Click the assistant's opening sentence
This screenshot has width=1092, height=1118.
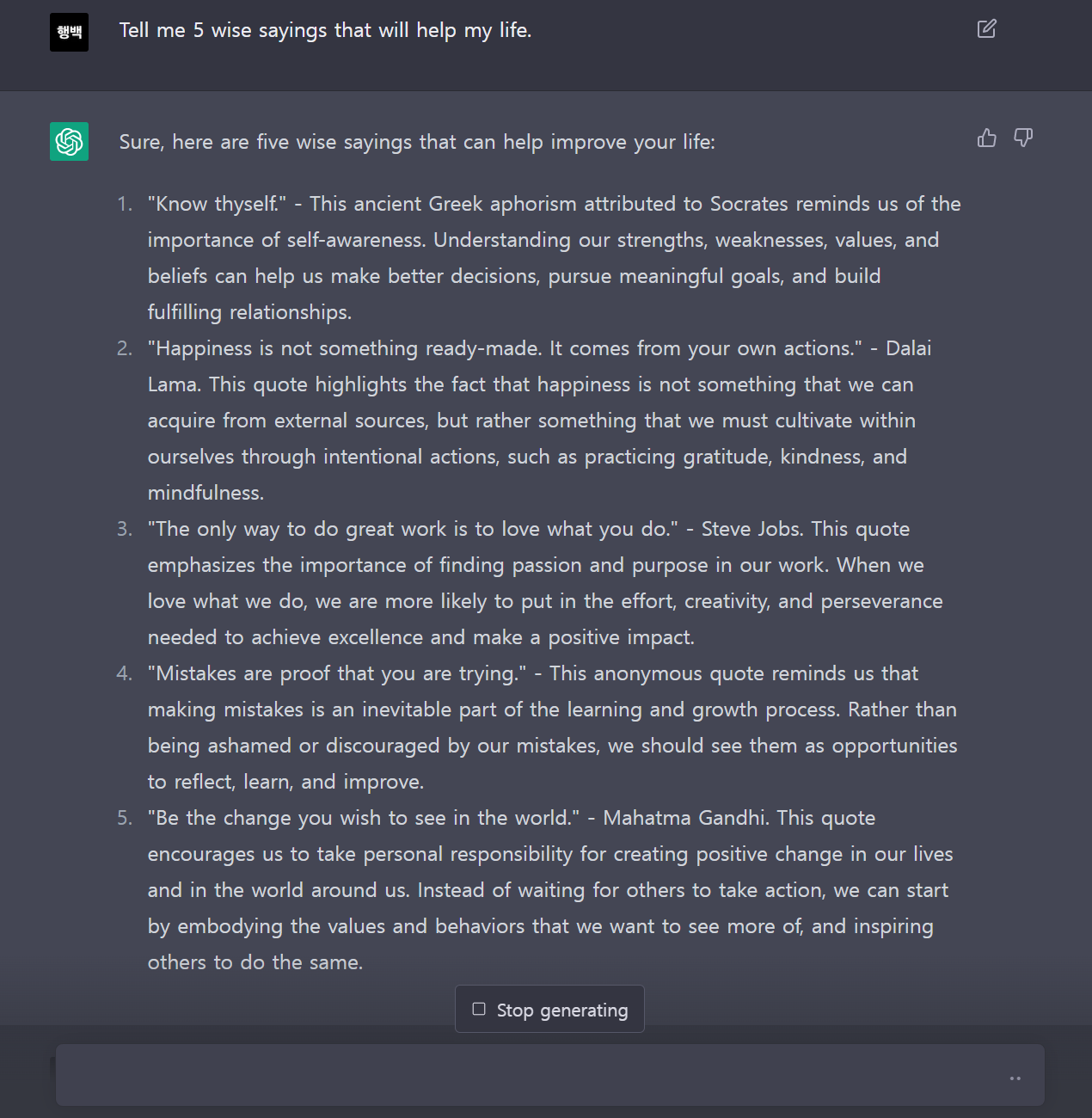(416, 142)
